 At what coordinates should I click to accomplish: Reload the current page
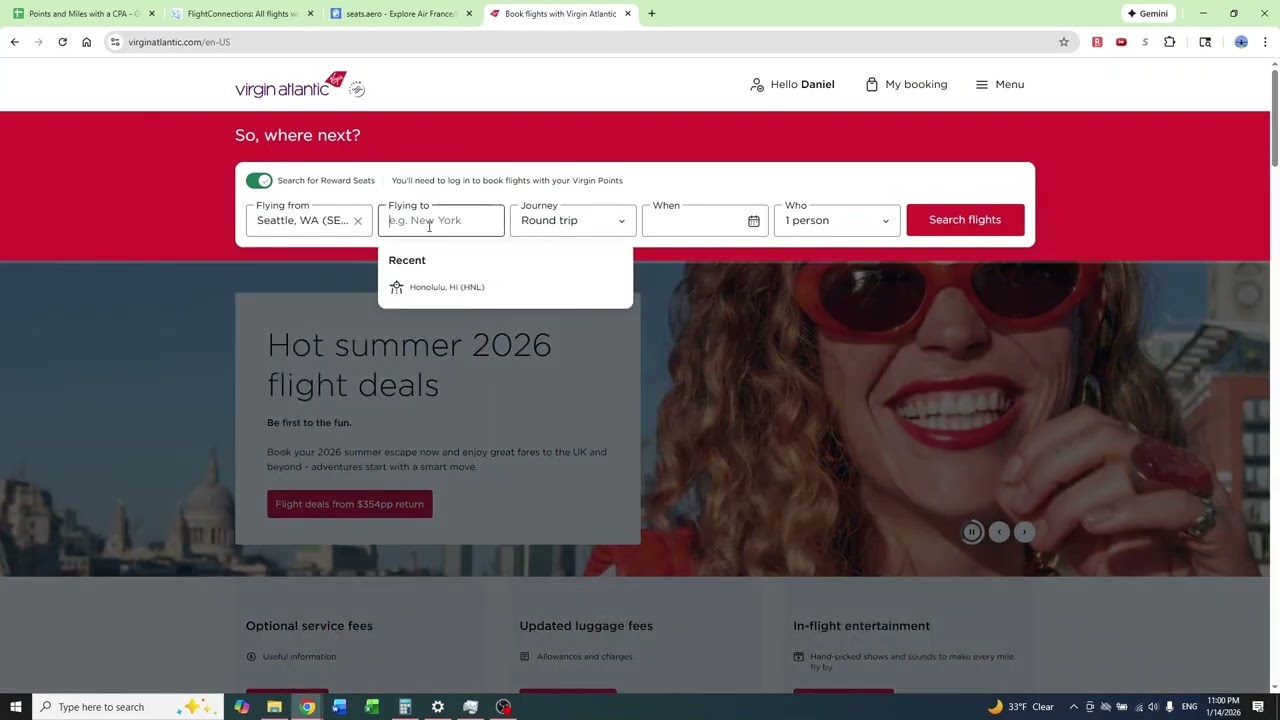[x=62, y=42]
